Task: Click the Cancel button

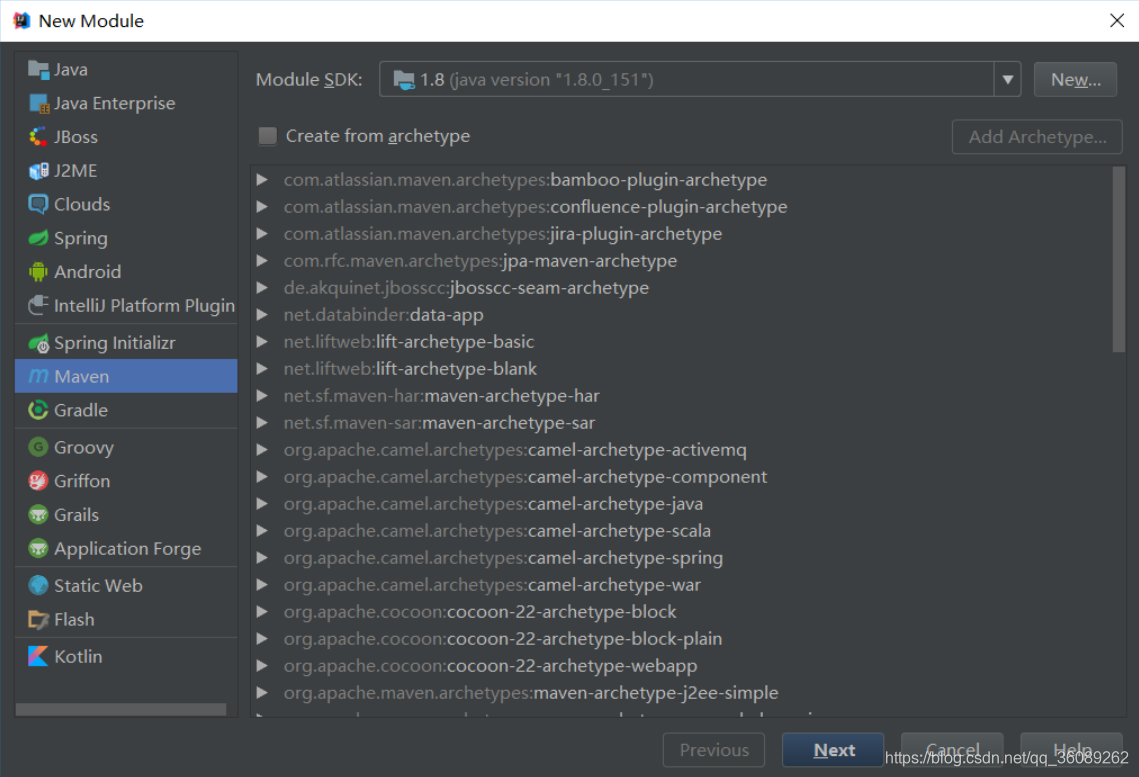Action: coord(952,750)
